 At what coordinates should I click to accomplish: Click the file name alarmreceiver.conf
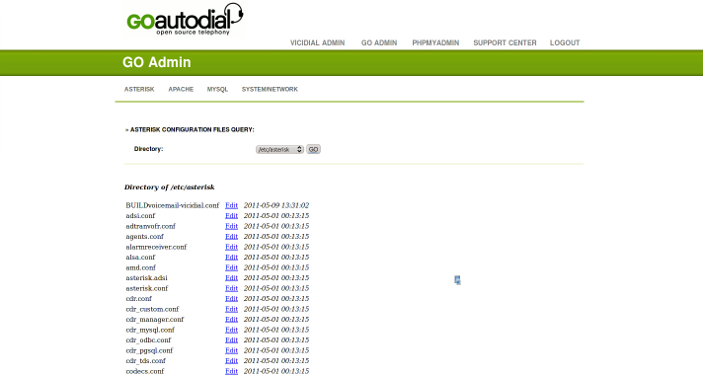pyautogui.click(x=156, y=247)
